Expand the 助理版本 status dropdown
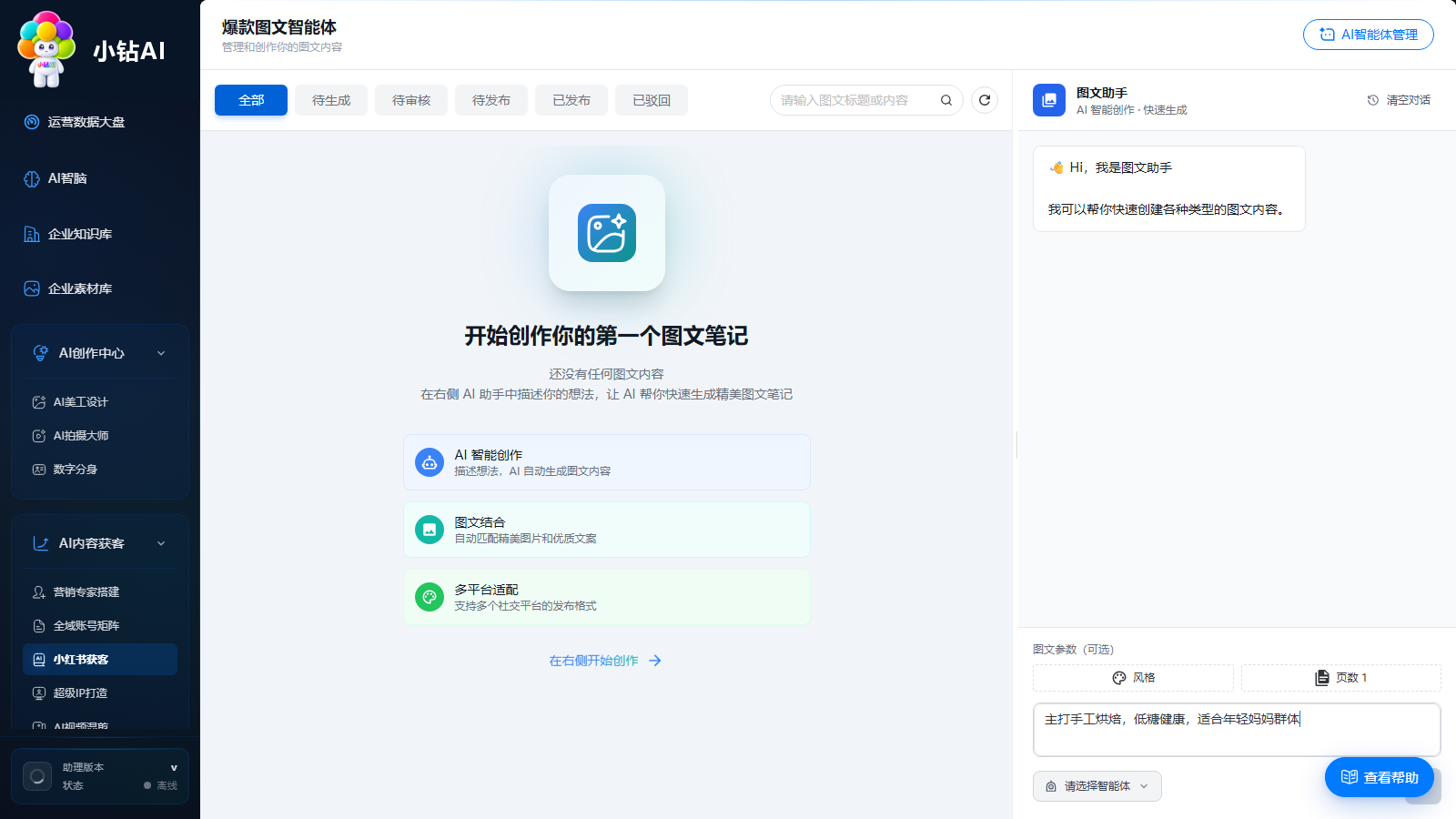The height and width of the screenshot is (819, 1456). click(x=174, y=768)
